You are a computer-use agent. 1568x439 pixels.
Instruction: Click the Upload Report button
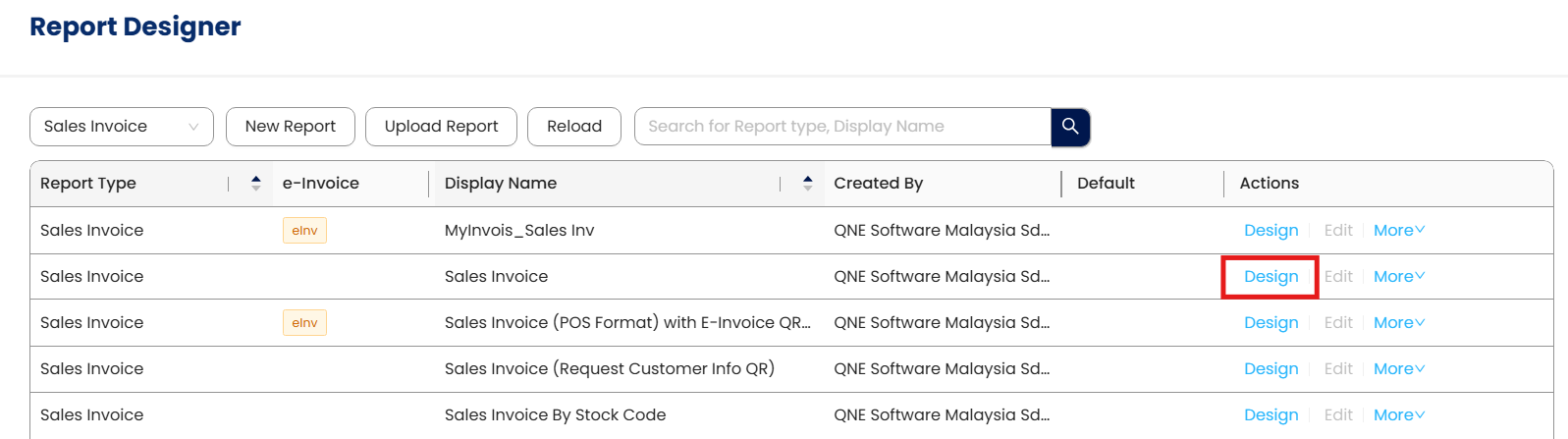[441, 127]
